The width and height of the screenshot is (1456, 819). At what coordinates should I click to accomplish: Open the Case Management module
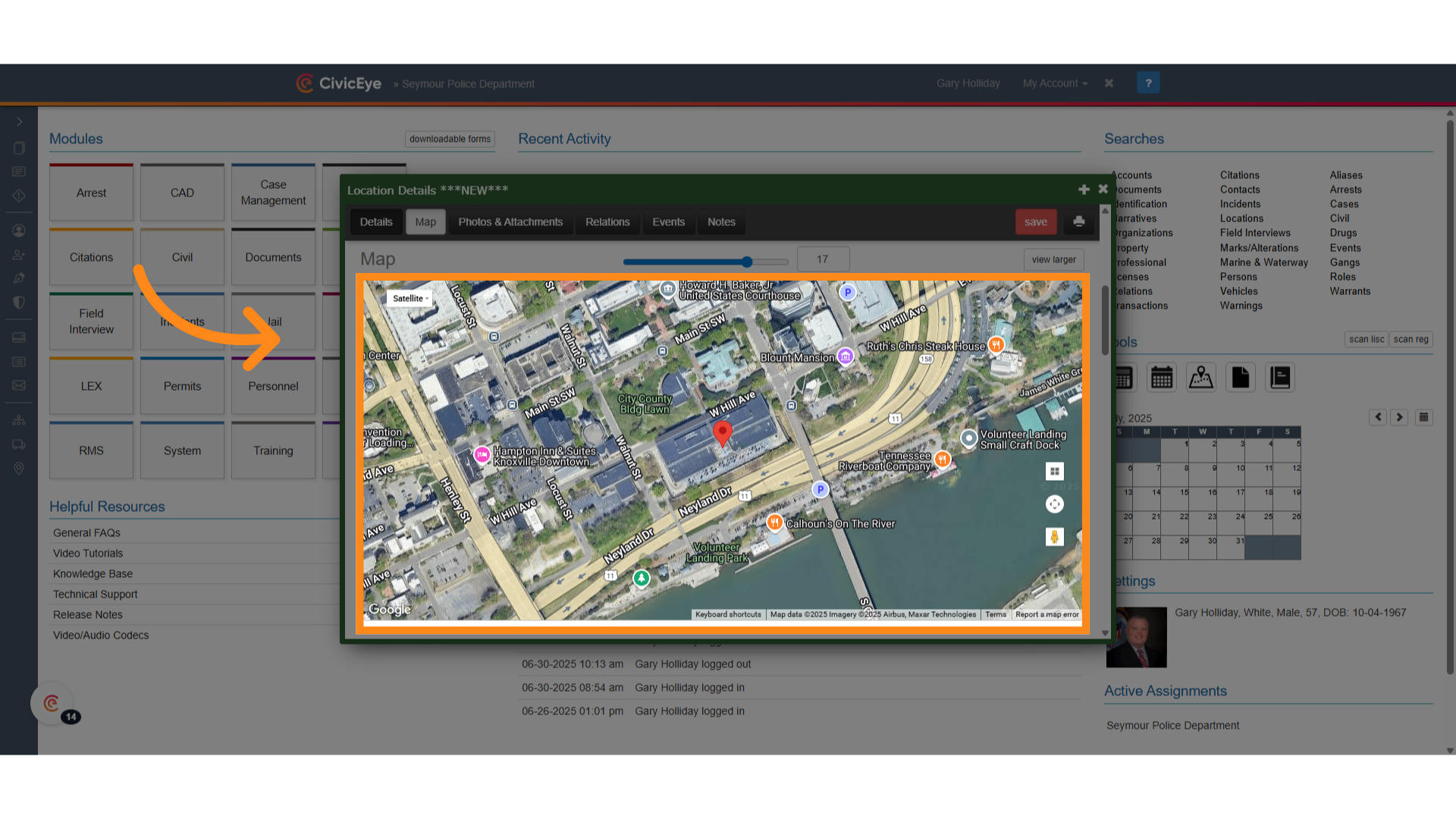(x=273, y=193)
